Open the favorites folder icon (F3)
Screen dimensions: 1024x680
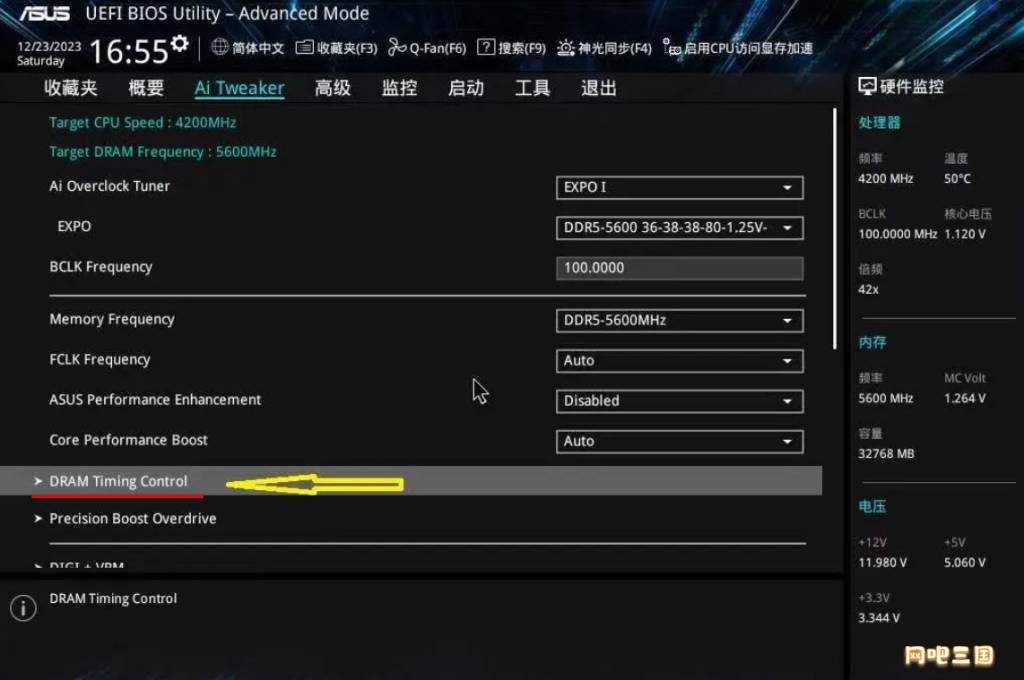tap(304, 47)
